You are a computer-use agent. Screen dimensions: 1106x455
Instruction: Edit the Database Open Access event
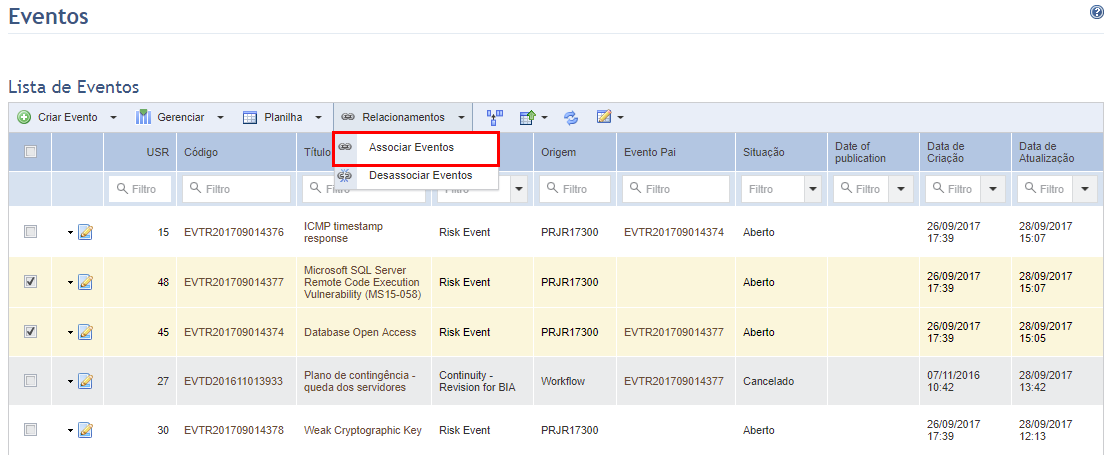coord(85,332)
